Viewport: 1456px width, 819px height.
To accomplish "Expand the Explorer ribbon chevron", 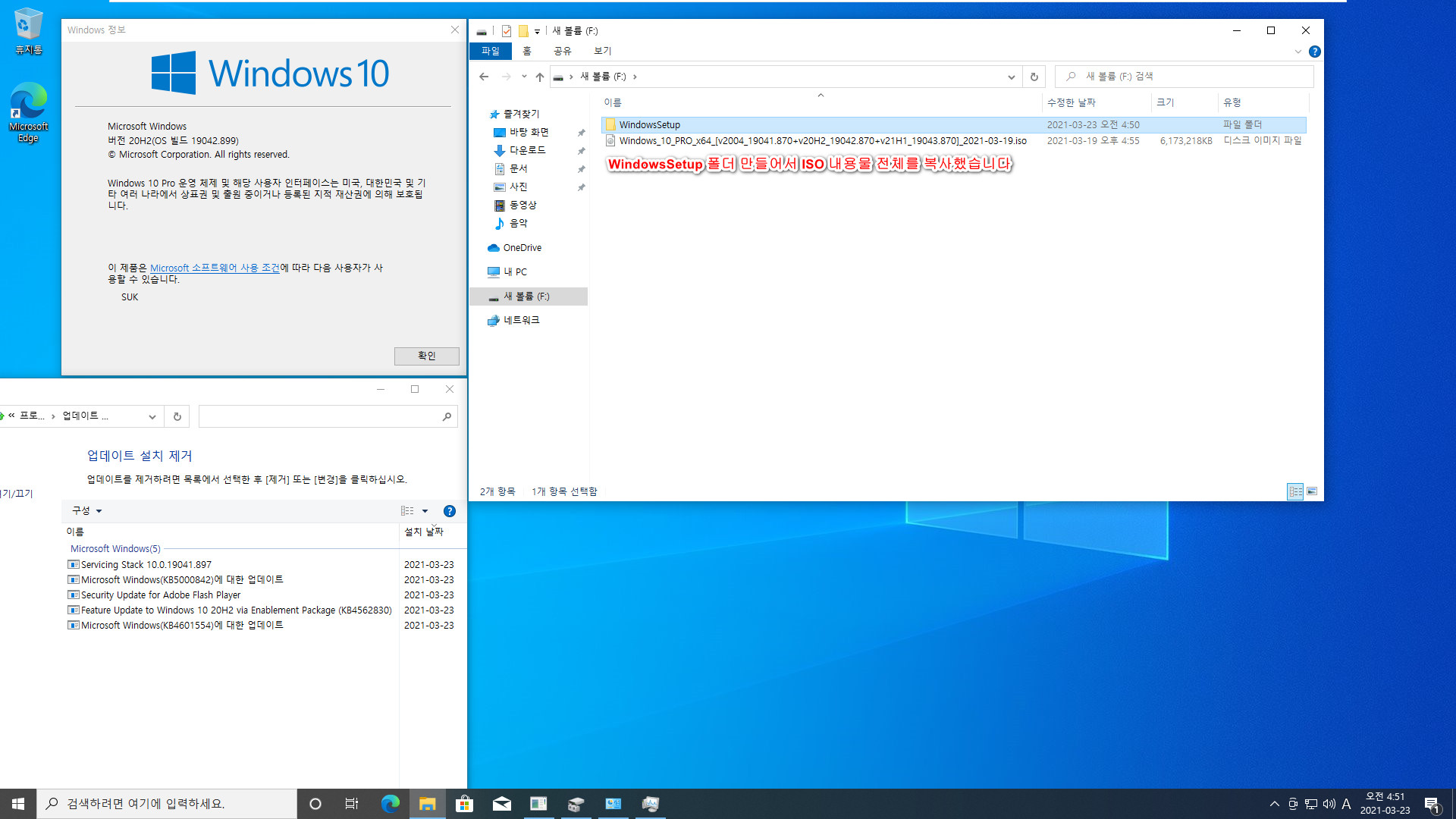I will coord(1298,52).
